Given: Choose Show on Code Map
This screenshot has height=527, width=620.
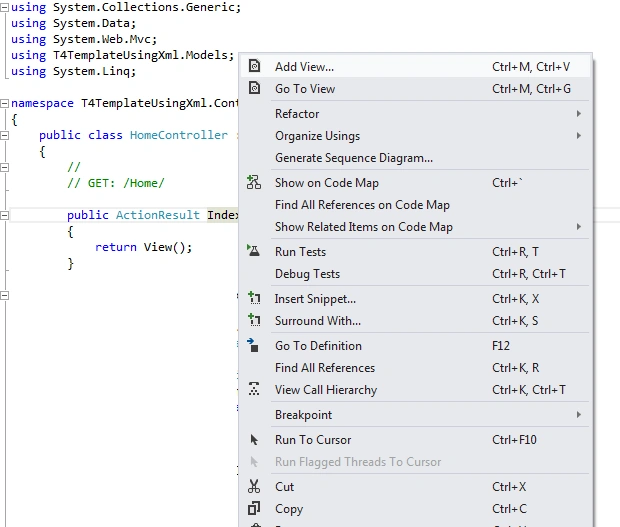Looking at the screenshot, I should click(x=415, y=183).
